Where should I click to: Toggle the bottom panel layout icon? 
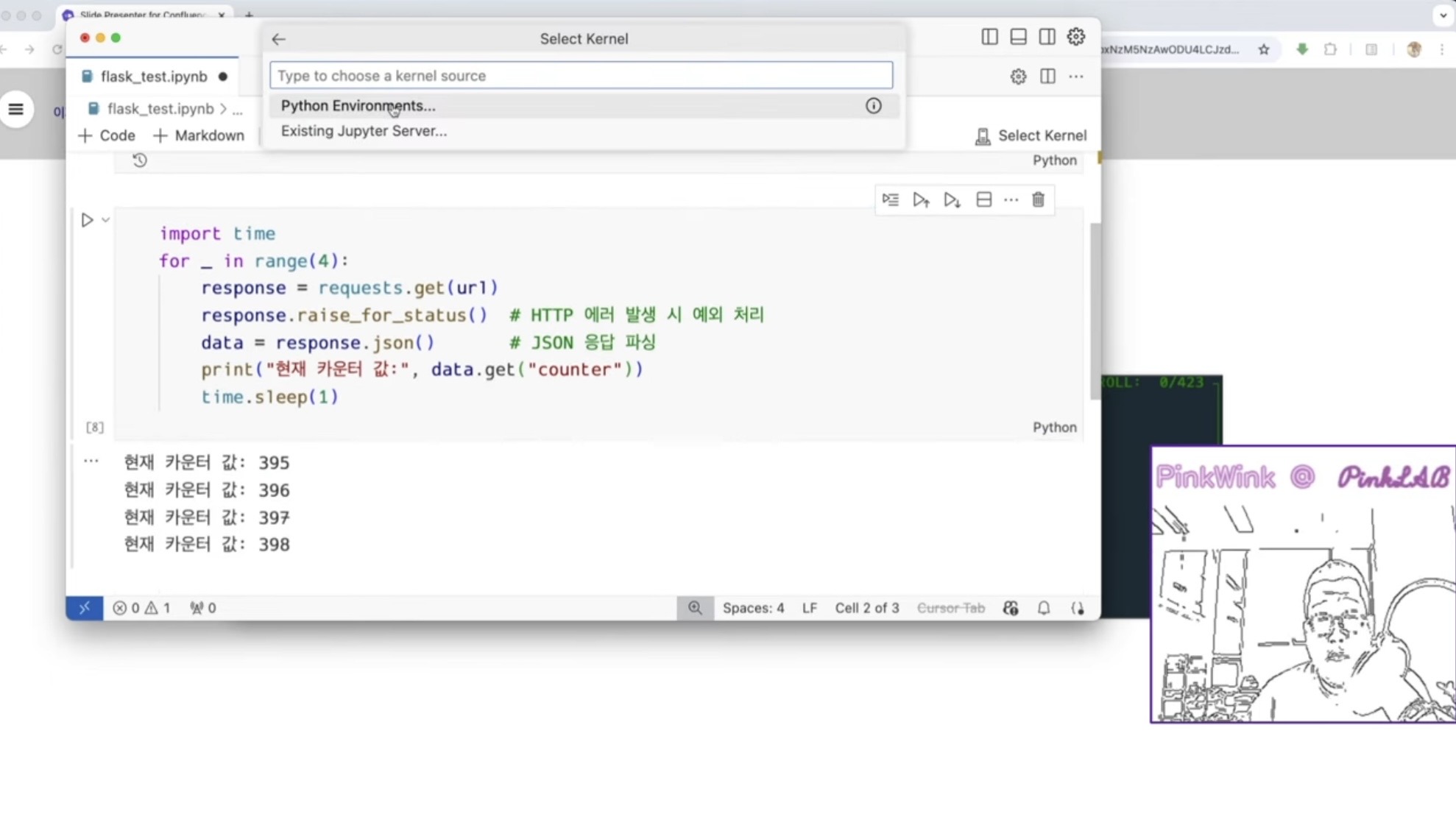pos(1018,37)
